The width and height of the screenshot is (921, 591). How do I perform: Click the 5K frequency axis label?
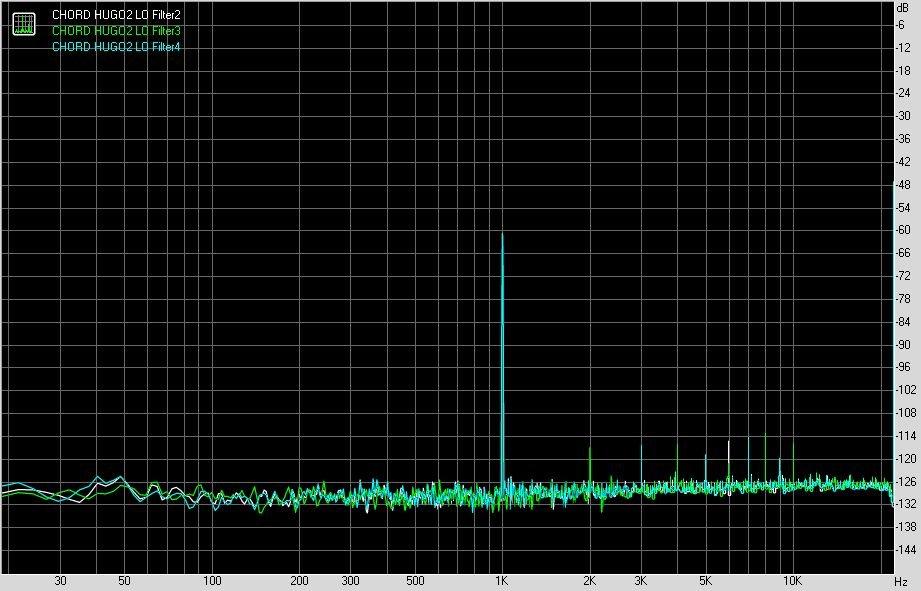(705, 581)
